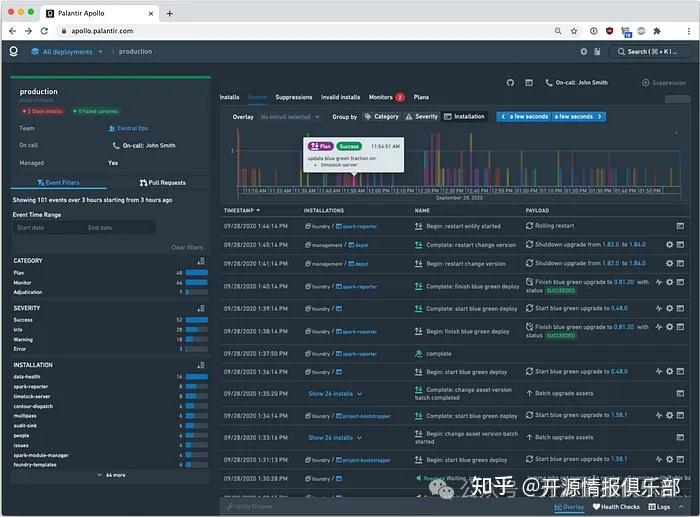700x517 pixels.
Task: Switch to the Suppressions tab
Action: (x=294, y=97)
